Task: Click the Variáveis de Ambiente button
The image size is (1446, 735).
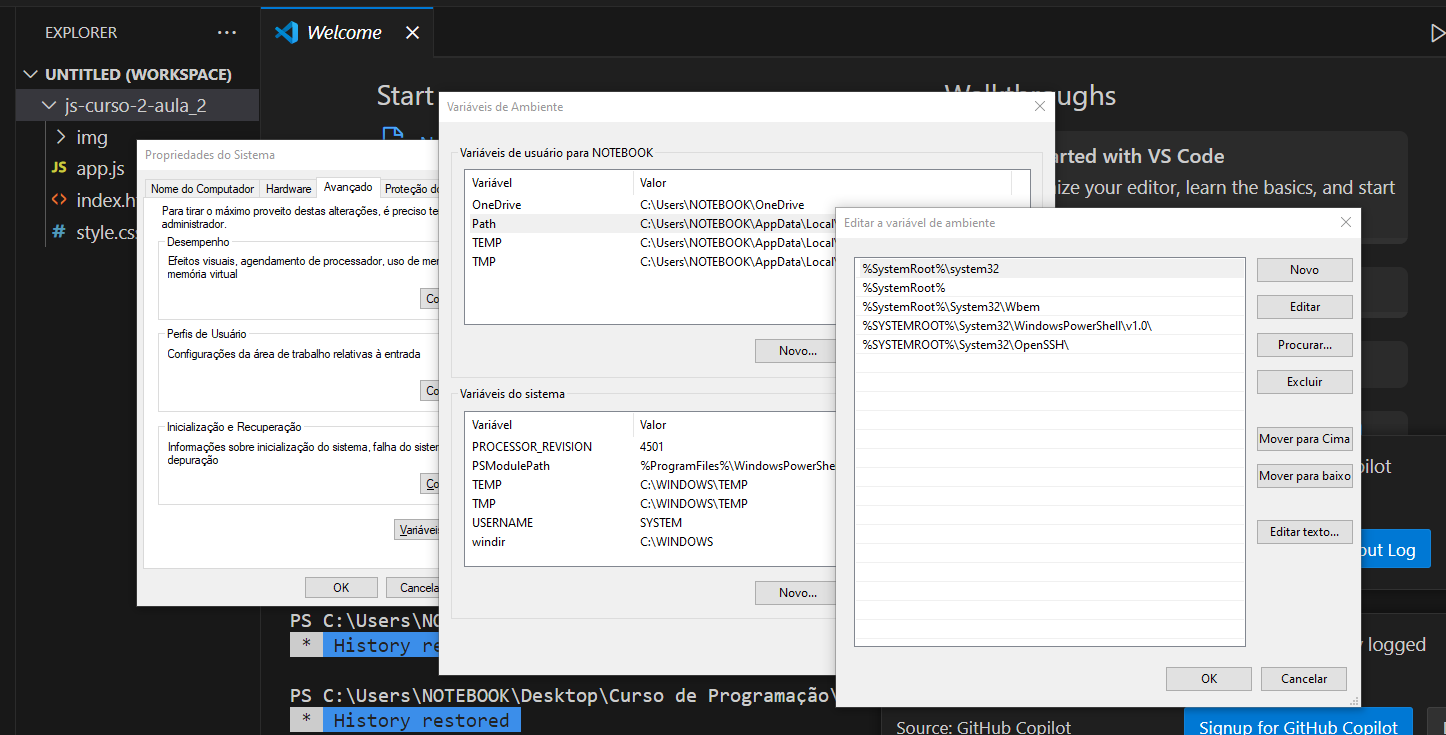Action: tap(418, 530)
